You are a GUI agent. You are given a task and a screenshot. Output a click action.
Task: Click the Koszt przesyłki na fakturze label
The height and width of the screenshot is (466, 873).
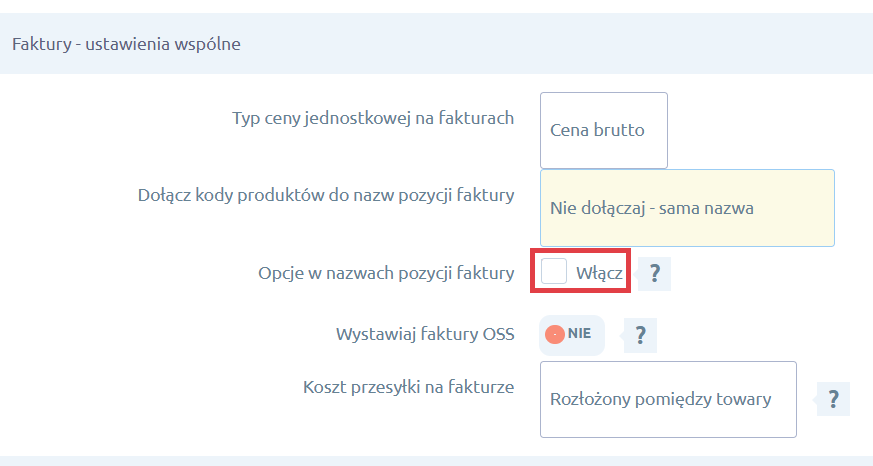pos(408,387)
